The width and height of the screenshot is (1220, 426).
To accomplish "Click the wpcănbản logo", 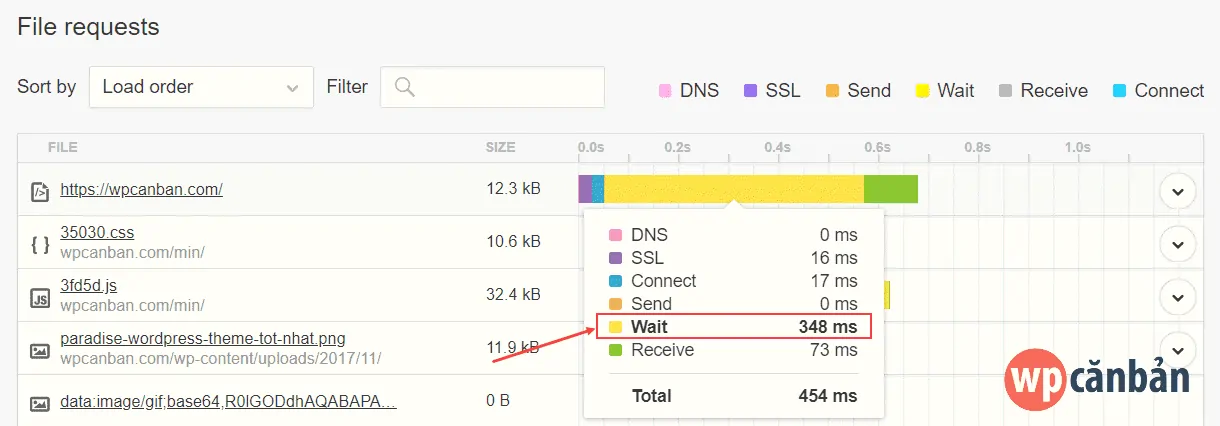I will coord(1097,376).
